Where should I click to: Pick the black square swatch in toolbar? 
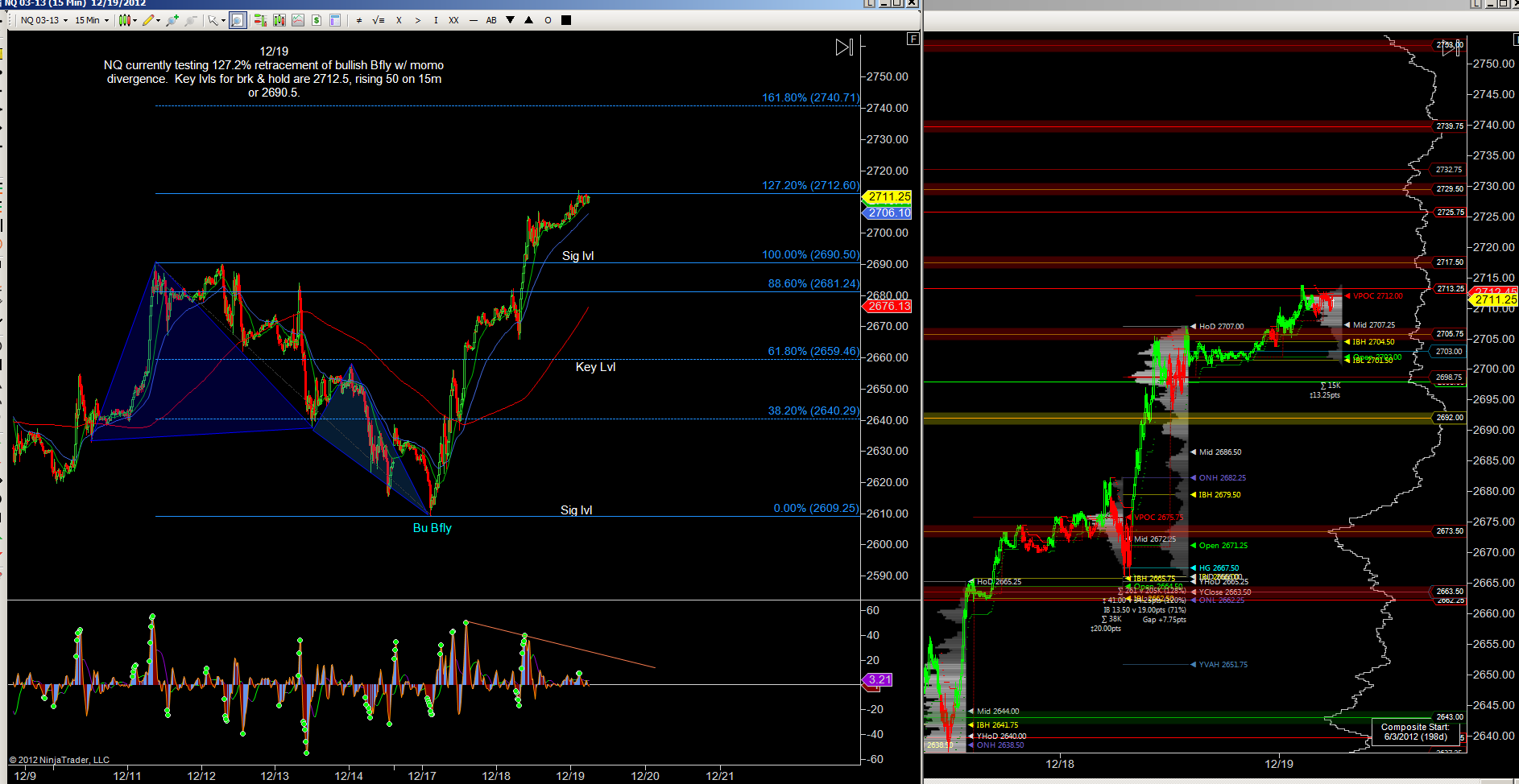point(566,20)
